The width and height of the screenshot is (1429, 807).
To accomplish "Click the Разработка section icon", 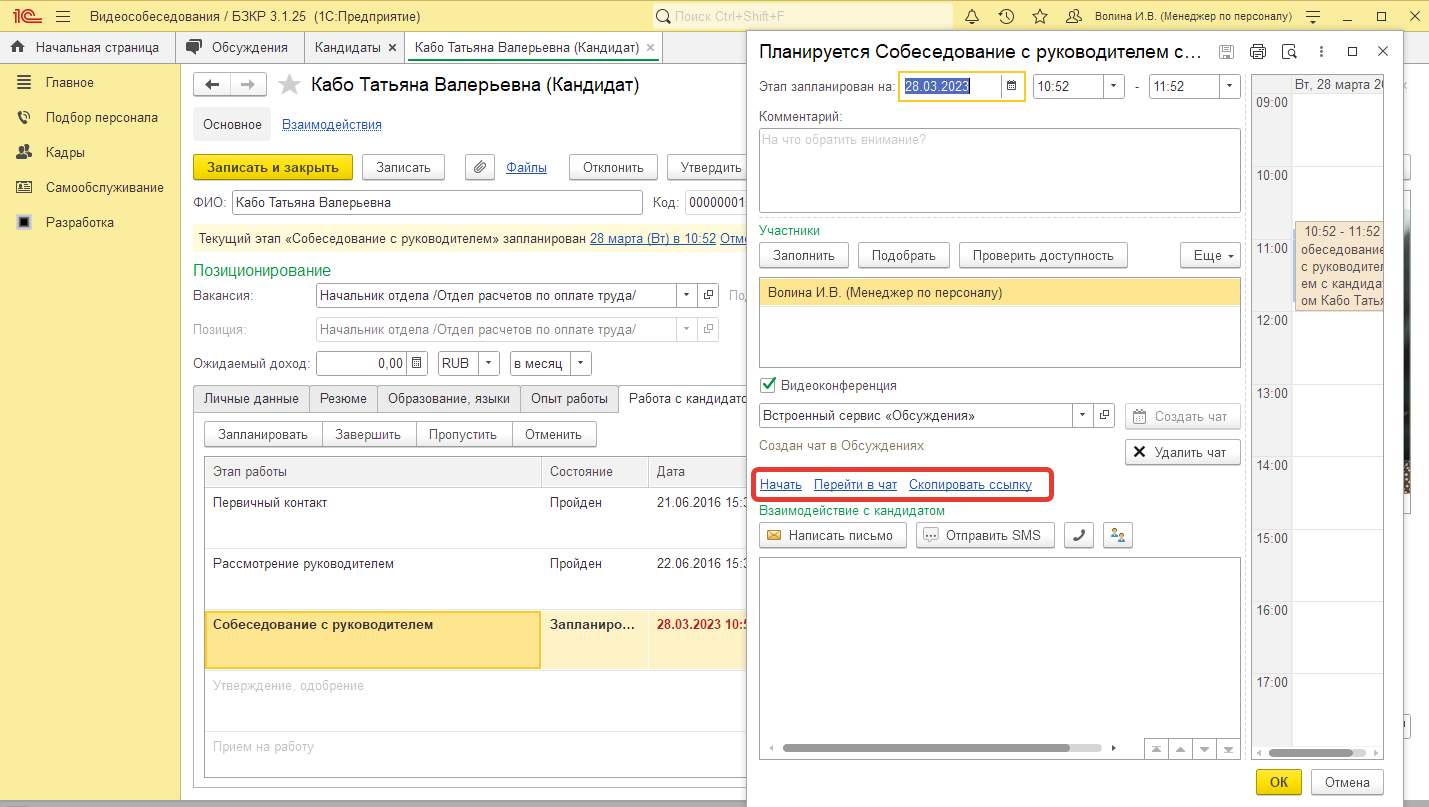I will (x=25, y=222).
